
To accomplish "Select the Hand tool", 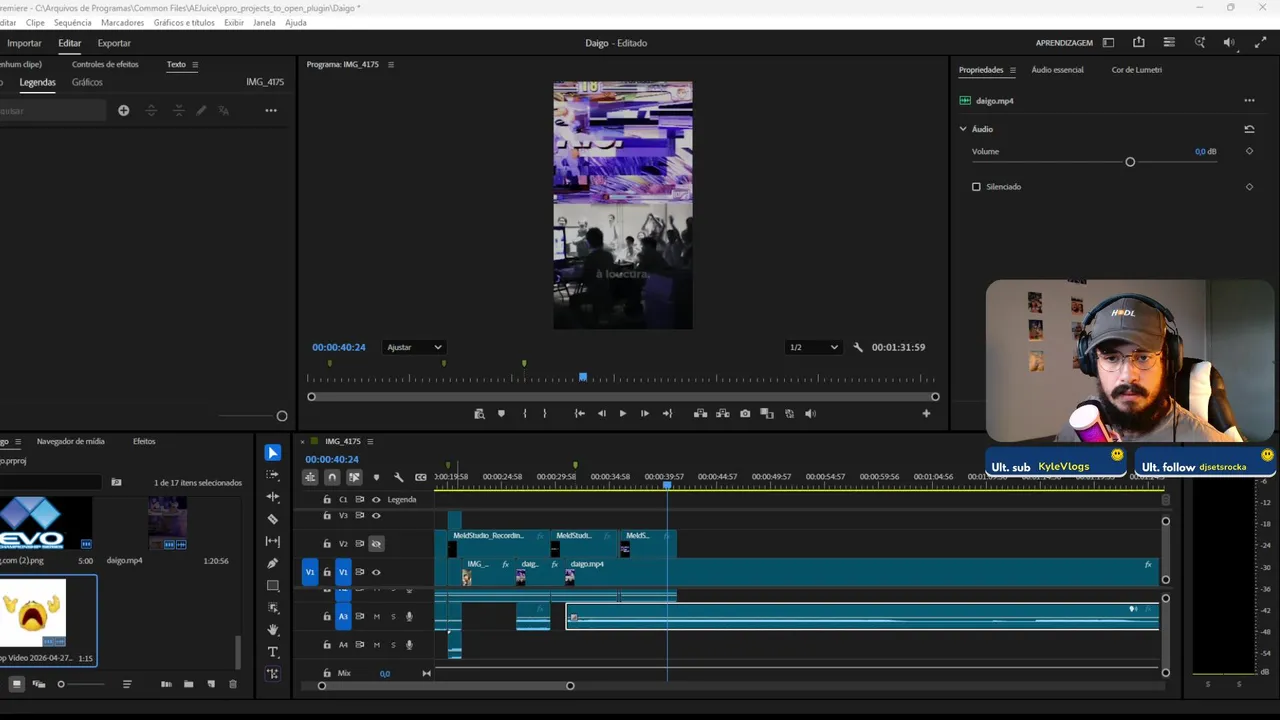I will (x=273, y=630).
